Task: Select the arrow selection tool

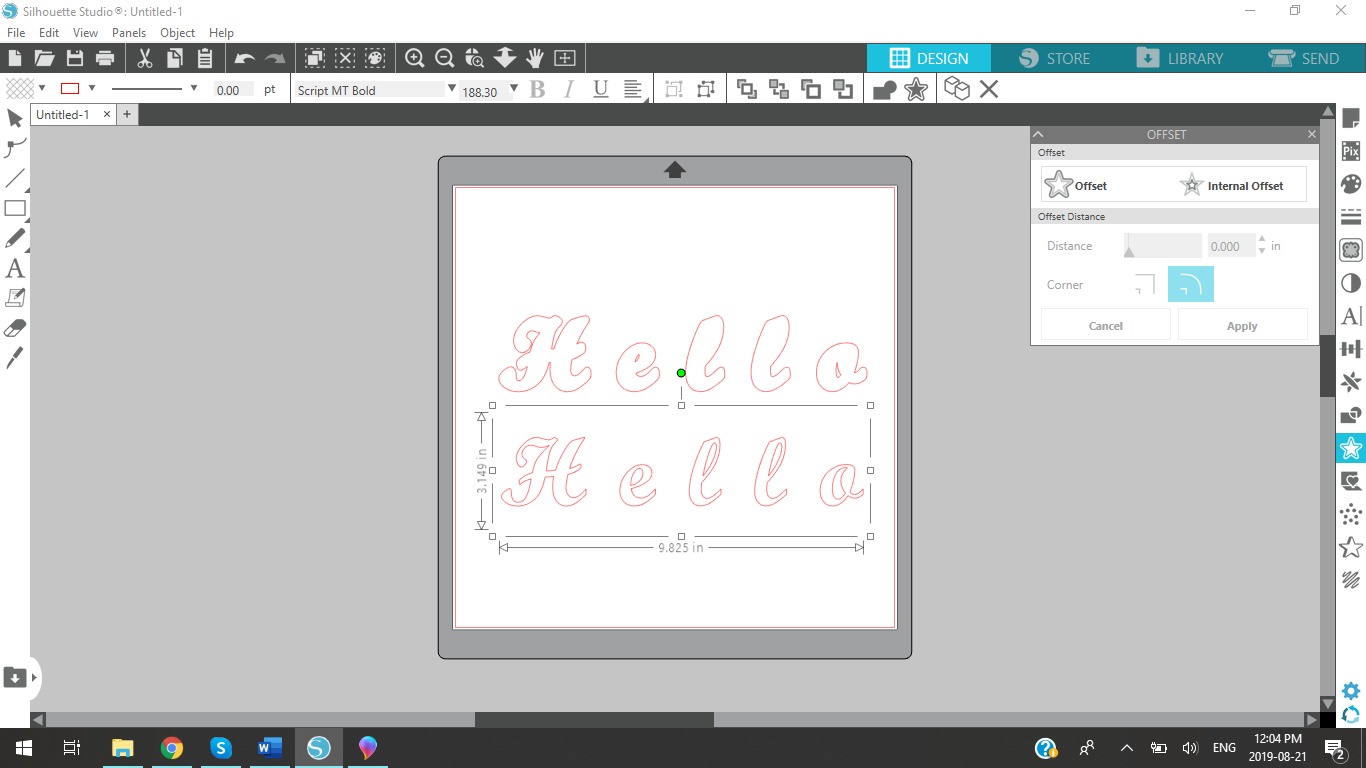Action: click(x=15, y=118)
